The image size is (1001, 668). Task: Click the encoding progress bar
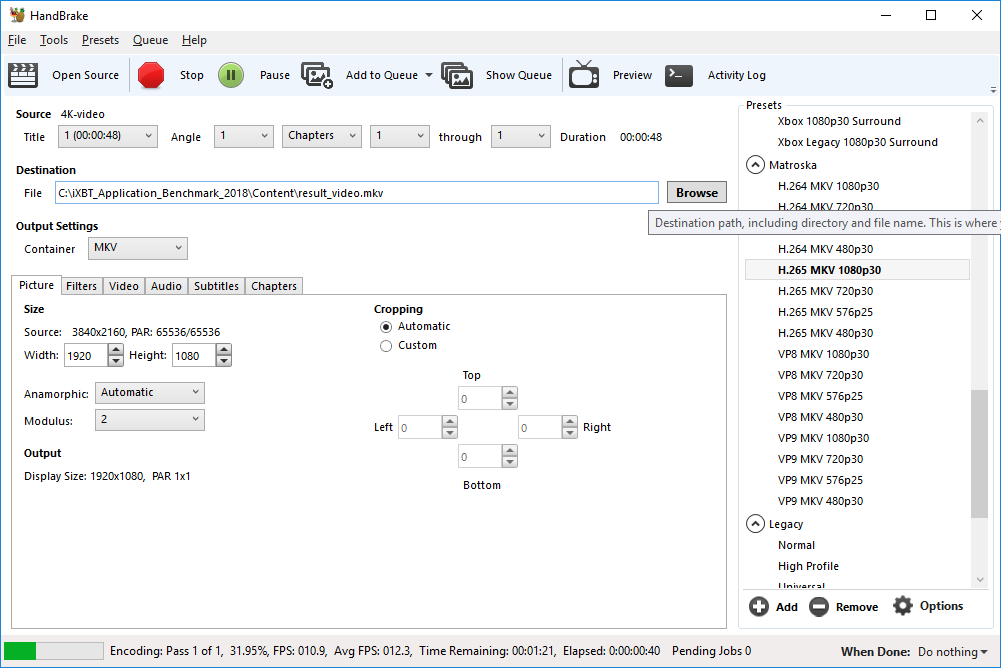54,651
